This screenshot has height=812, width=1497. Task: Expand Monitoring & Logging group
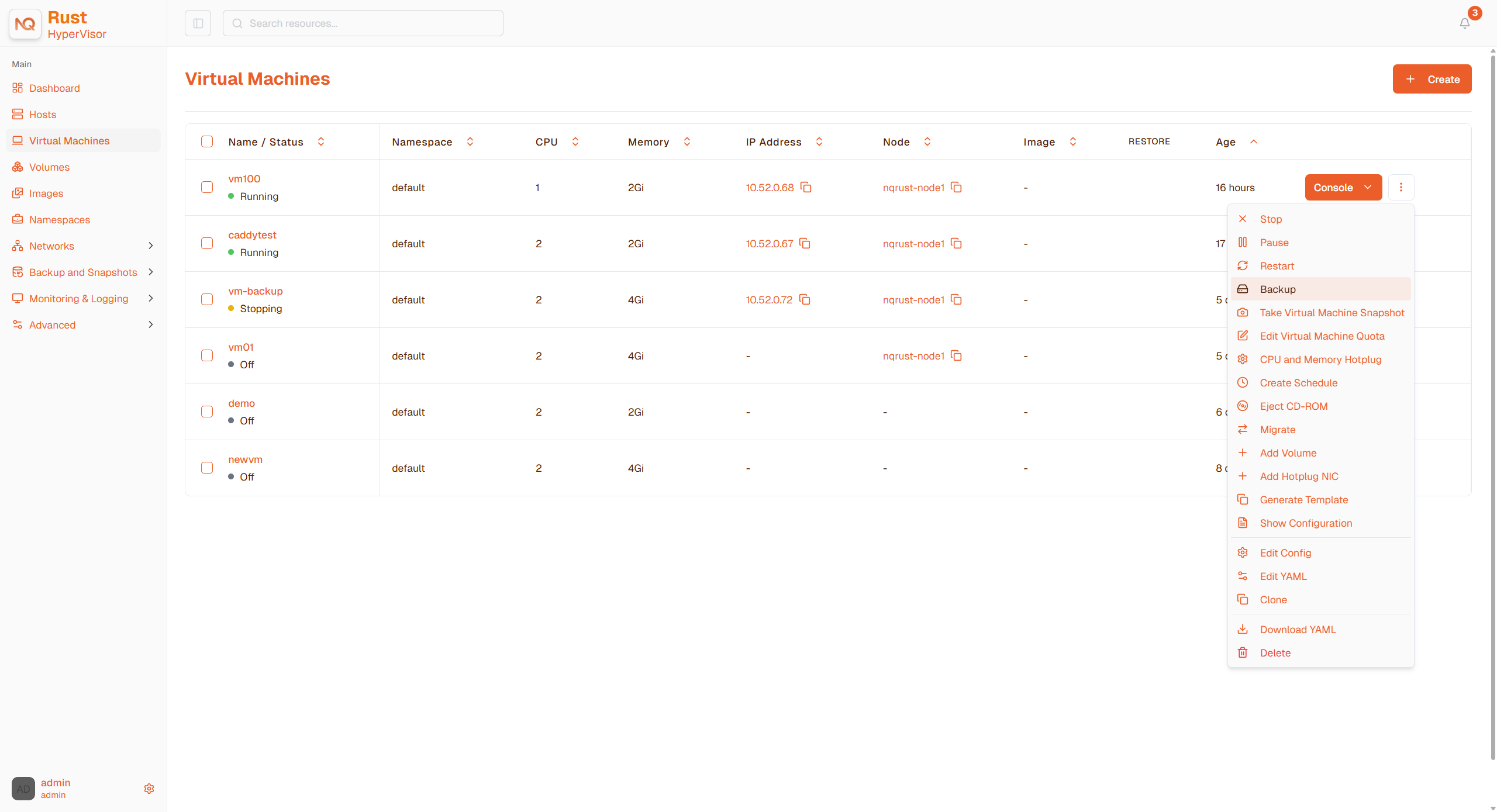(x=83, y=299)
